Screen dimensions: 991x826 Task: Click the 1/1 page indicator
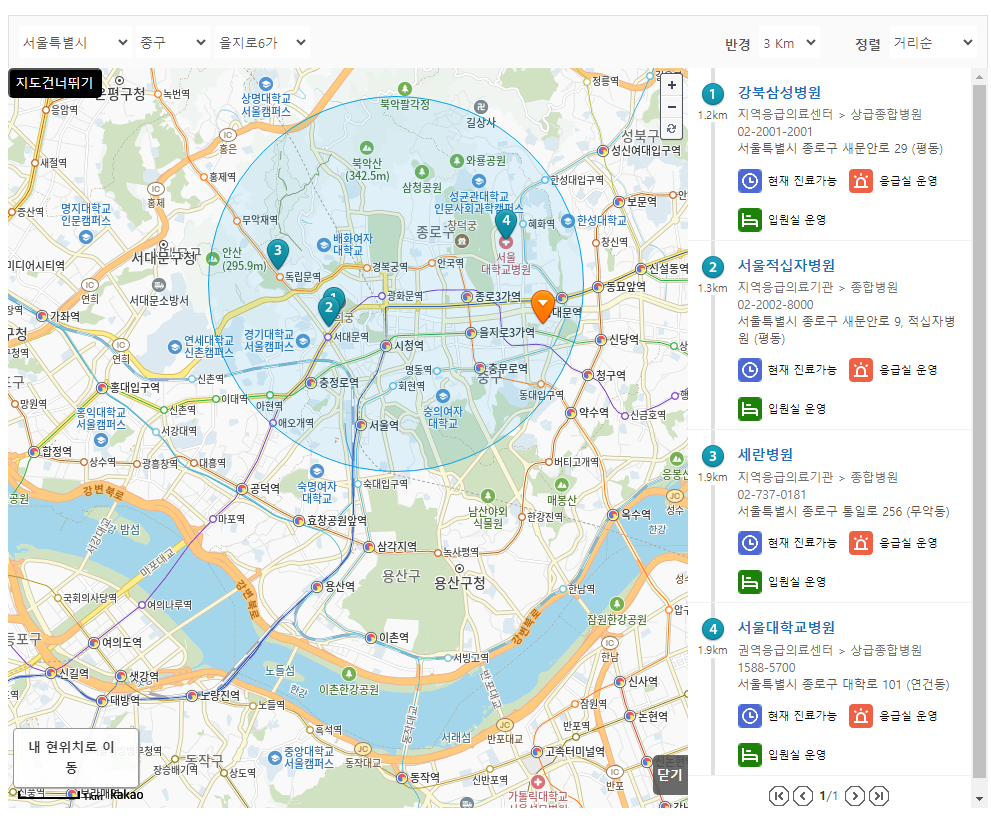[828, 796]
